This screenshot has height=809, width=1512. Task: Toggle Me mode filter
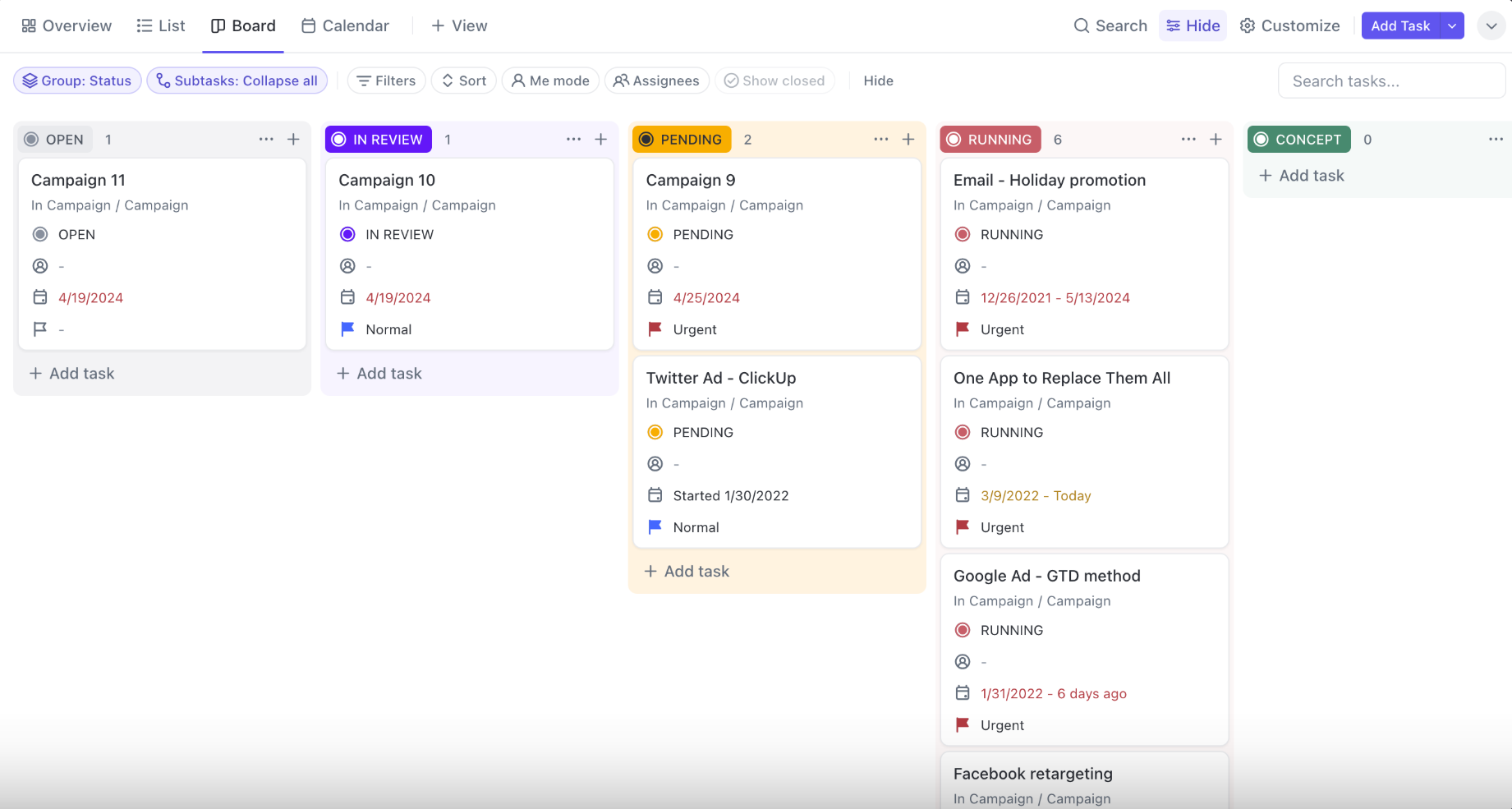(550, 80)
